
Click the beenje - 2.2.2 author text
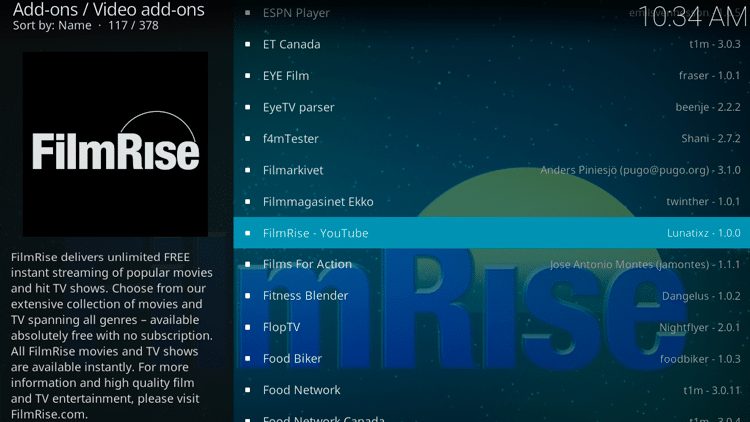pos(708,107)
